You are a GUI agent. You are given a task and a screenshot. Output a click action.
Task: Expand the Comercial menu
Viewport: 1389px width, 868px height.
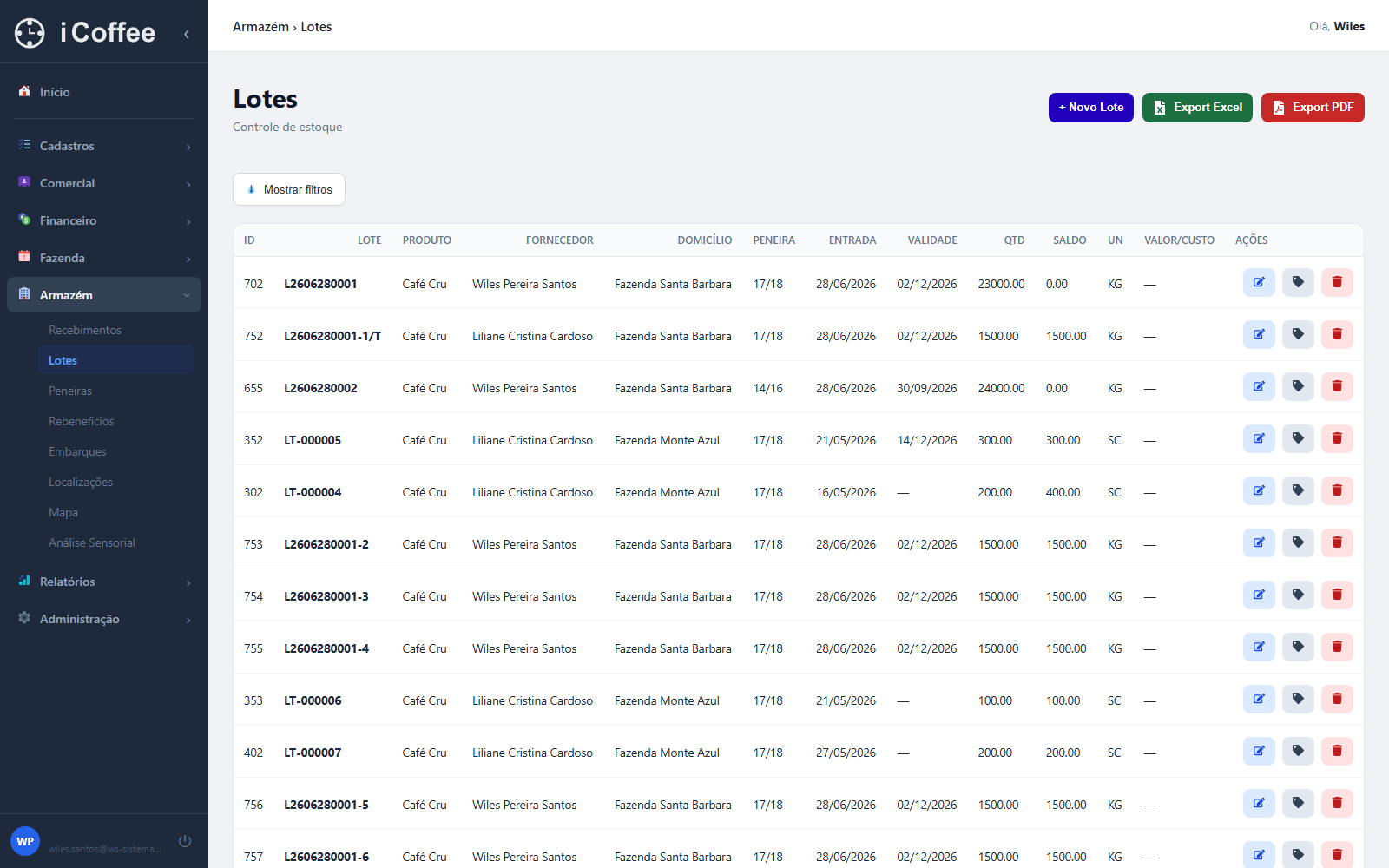click(x=104, y=183)
